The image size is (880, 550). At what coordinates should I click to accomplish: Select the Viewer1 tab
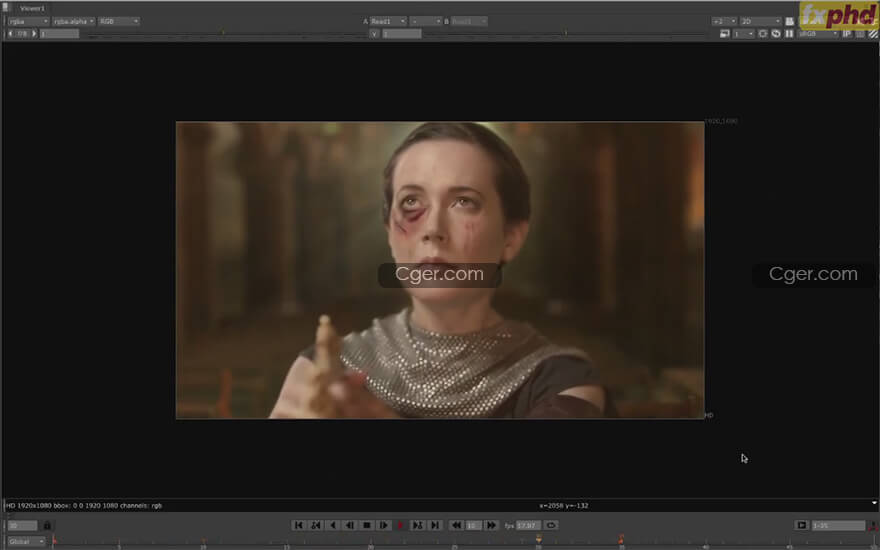pyautogui.click(x=32, y=8)
